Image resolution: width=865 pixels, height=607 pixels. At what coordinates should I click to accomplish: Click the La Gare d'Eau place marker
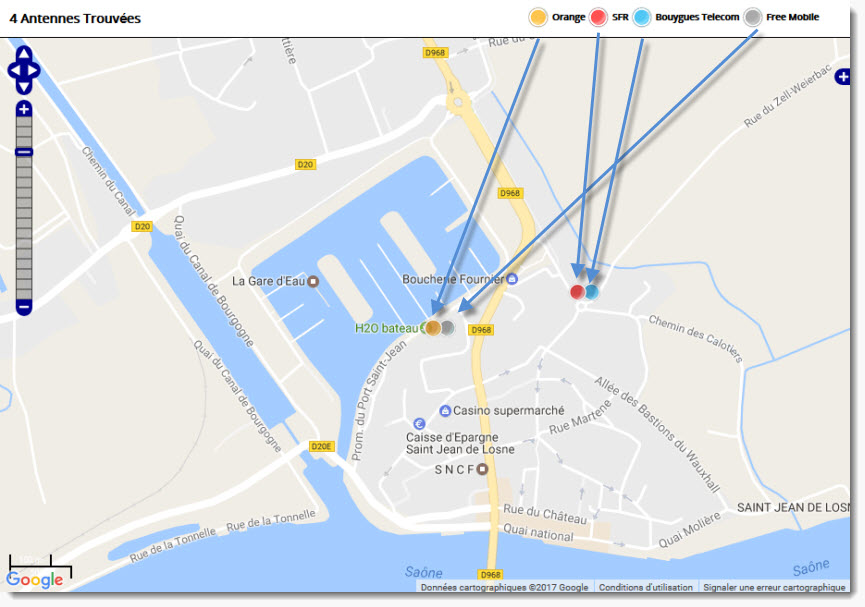313,281
